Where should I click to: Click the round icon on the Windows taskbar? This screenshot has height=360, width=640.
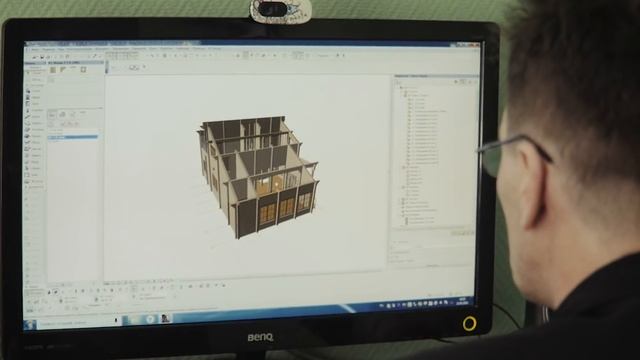[150, 319]
